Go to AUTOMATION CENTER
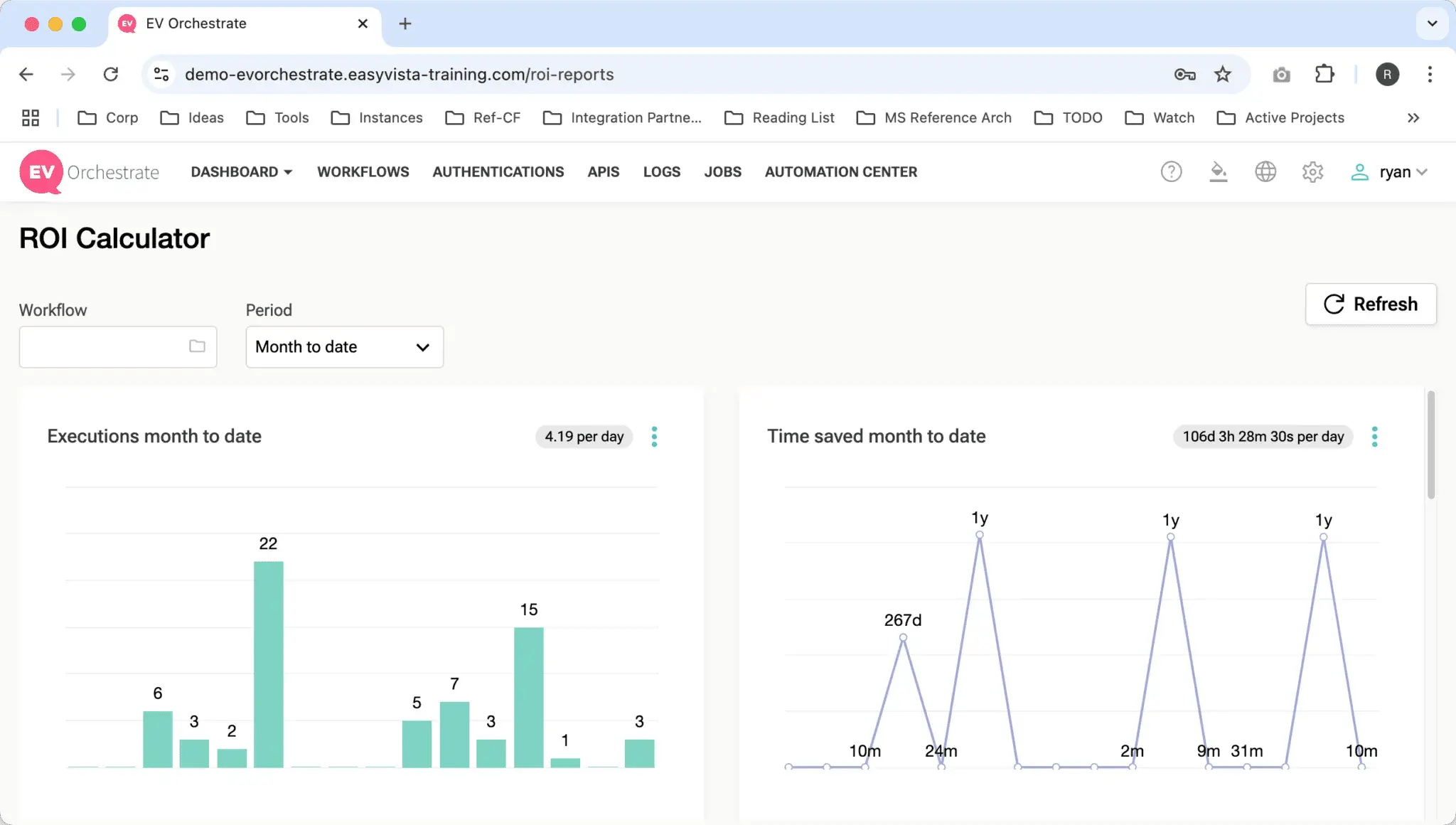 point(841,172)
